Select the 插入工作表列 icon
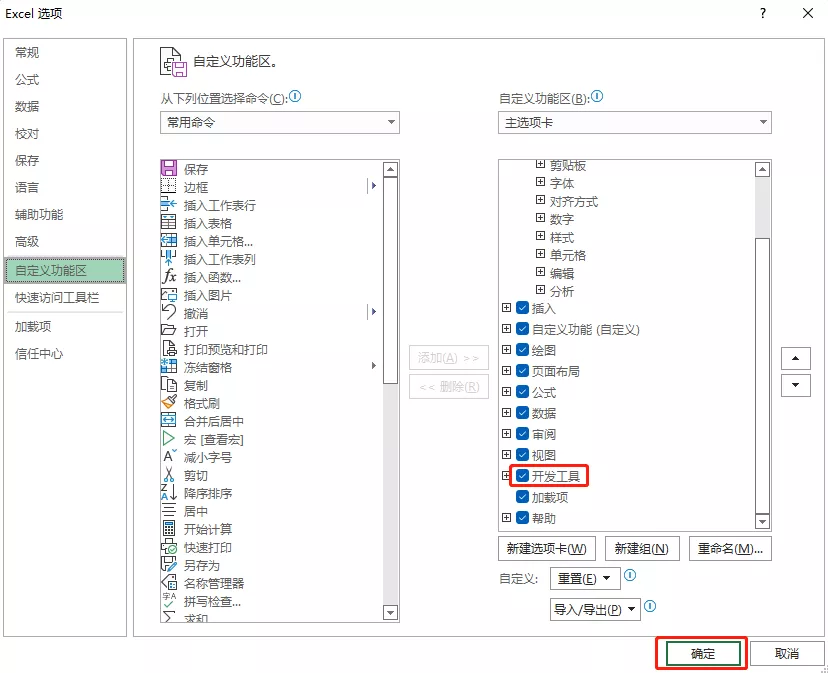This screenshot has height=673, width=828. tap(168, 258)
